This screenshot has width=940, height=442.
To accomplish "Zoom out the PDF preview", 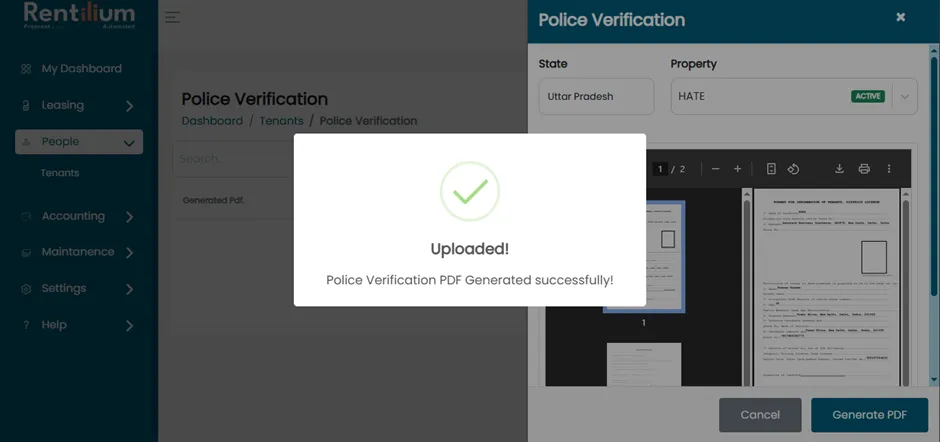I will click(x=715, y=169).
